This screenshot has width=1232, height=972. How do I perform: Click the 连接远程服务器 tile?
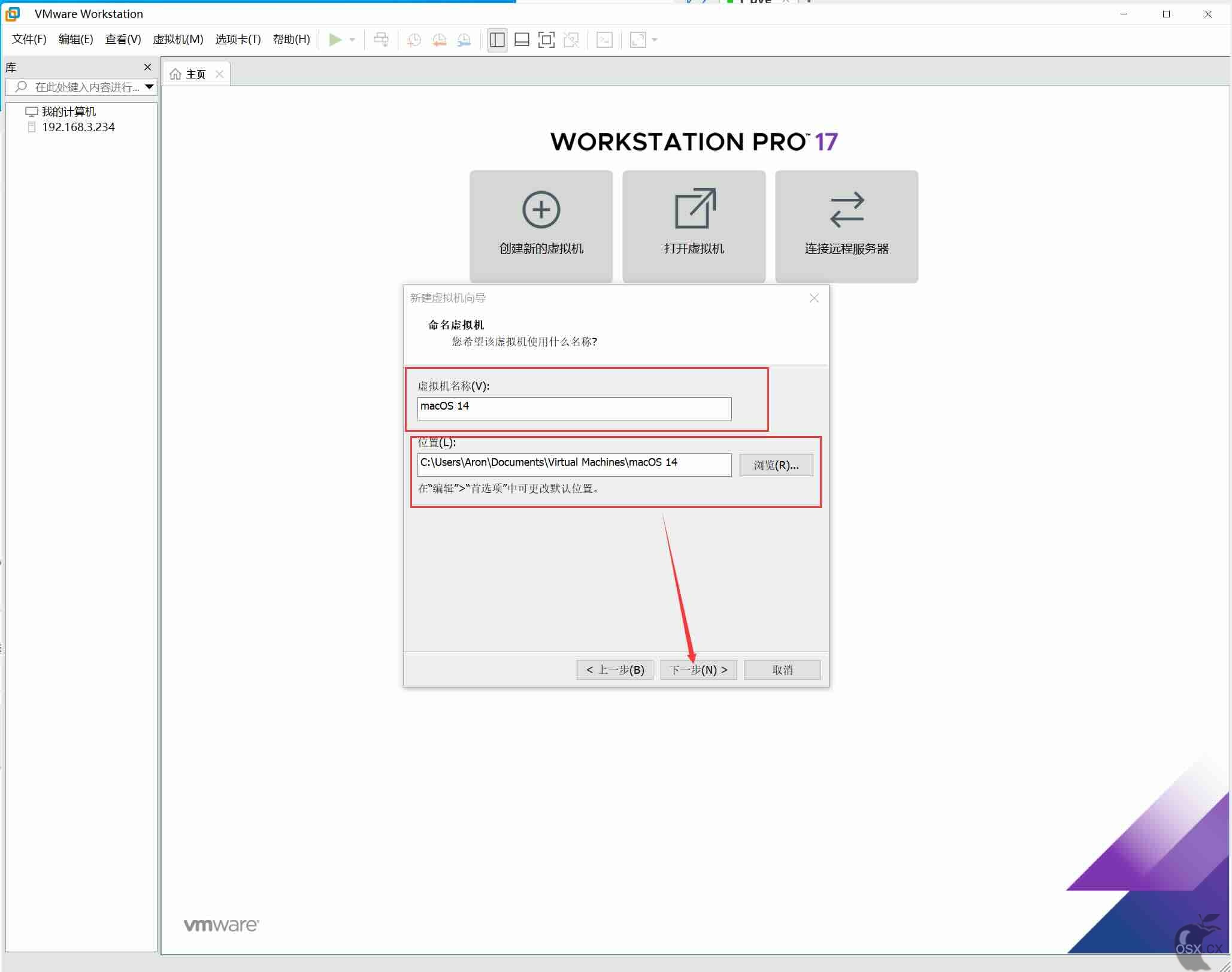(847, 226)
